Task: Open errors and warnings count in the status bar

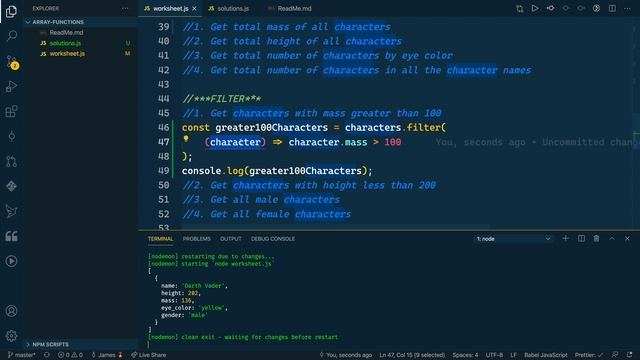Action: click(70, 355)
